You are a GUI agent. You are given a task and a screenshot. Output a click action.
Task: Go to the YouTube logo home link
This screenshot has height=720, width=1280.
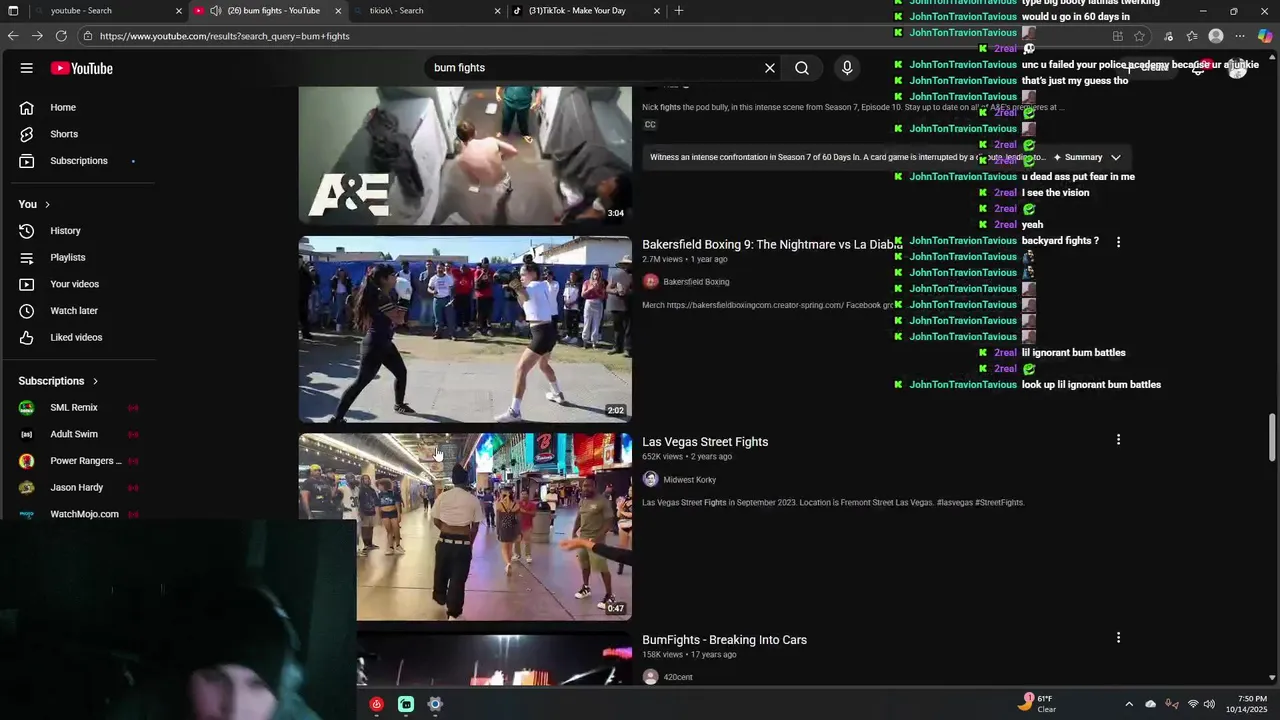[x=82, y=68]
